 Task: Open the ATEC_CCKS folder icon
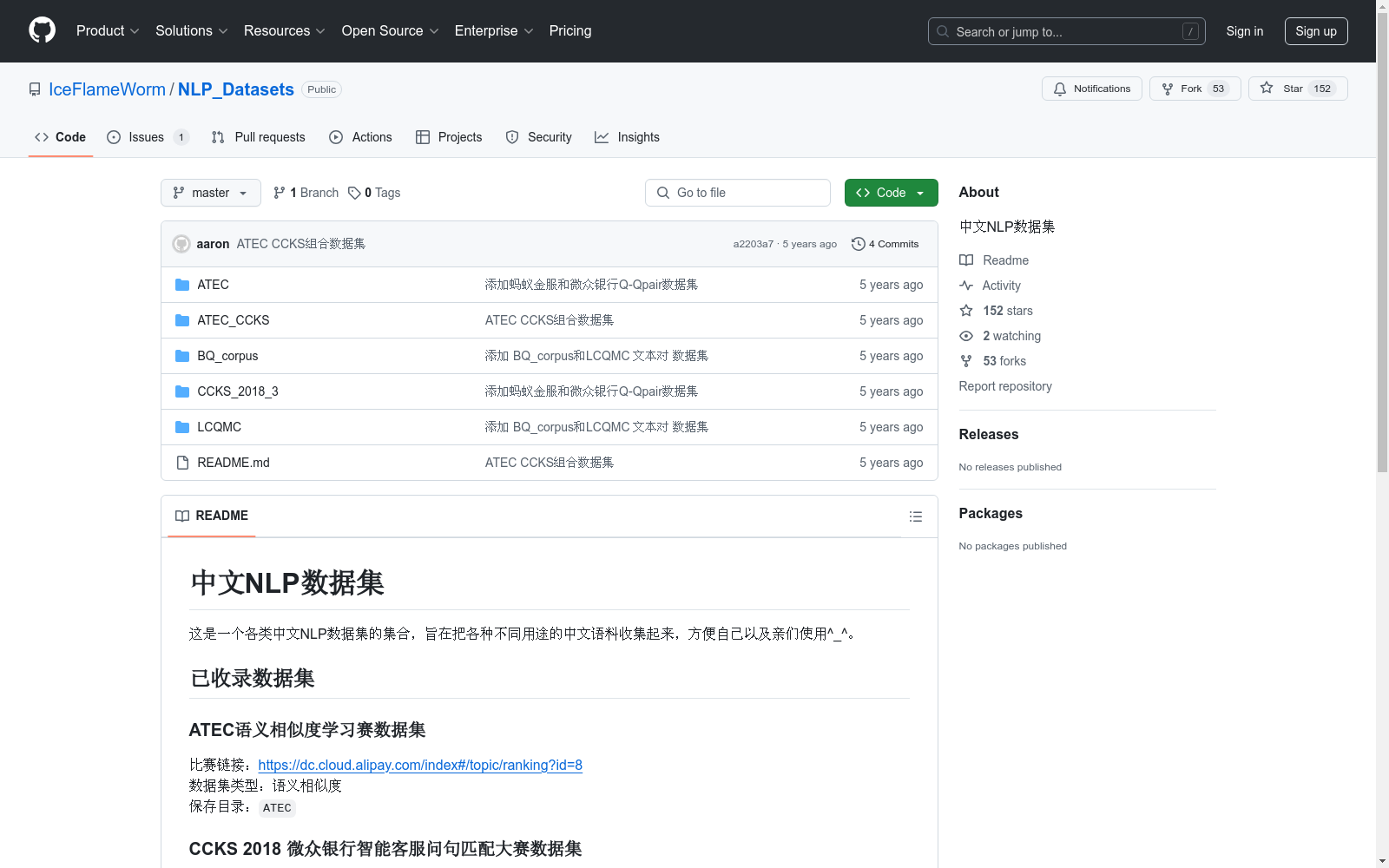[182, 320]
